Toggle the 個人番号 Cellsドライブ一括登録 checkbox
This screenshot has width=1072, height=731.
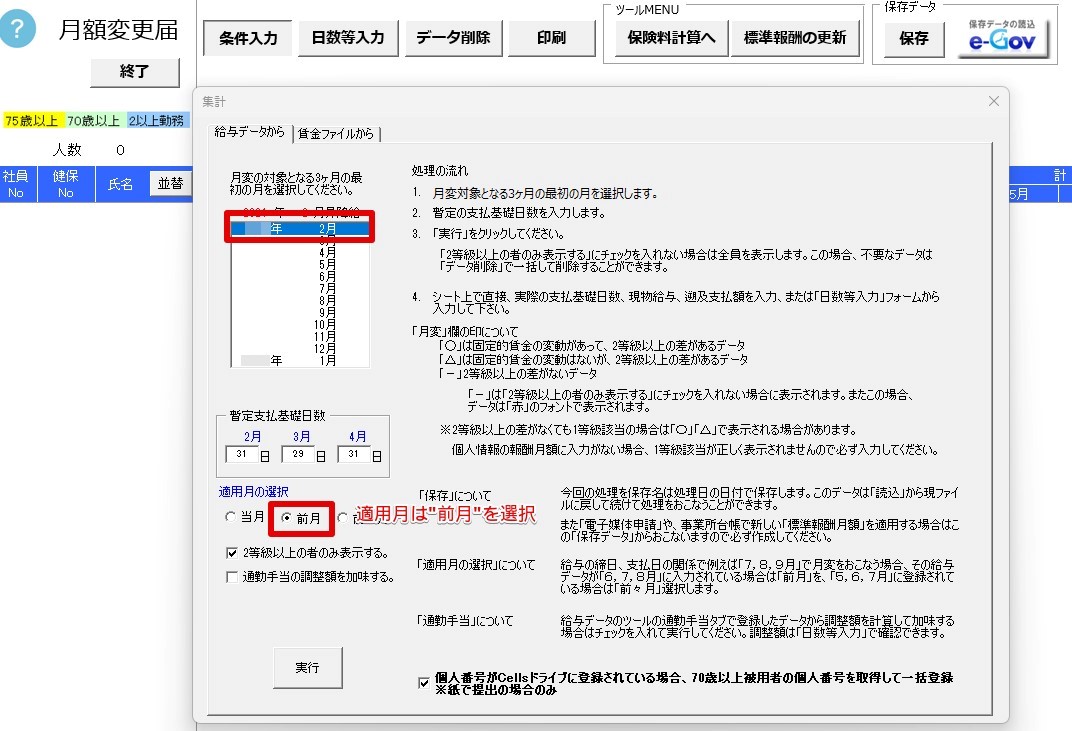(424, 682)
